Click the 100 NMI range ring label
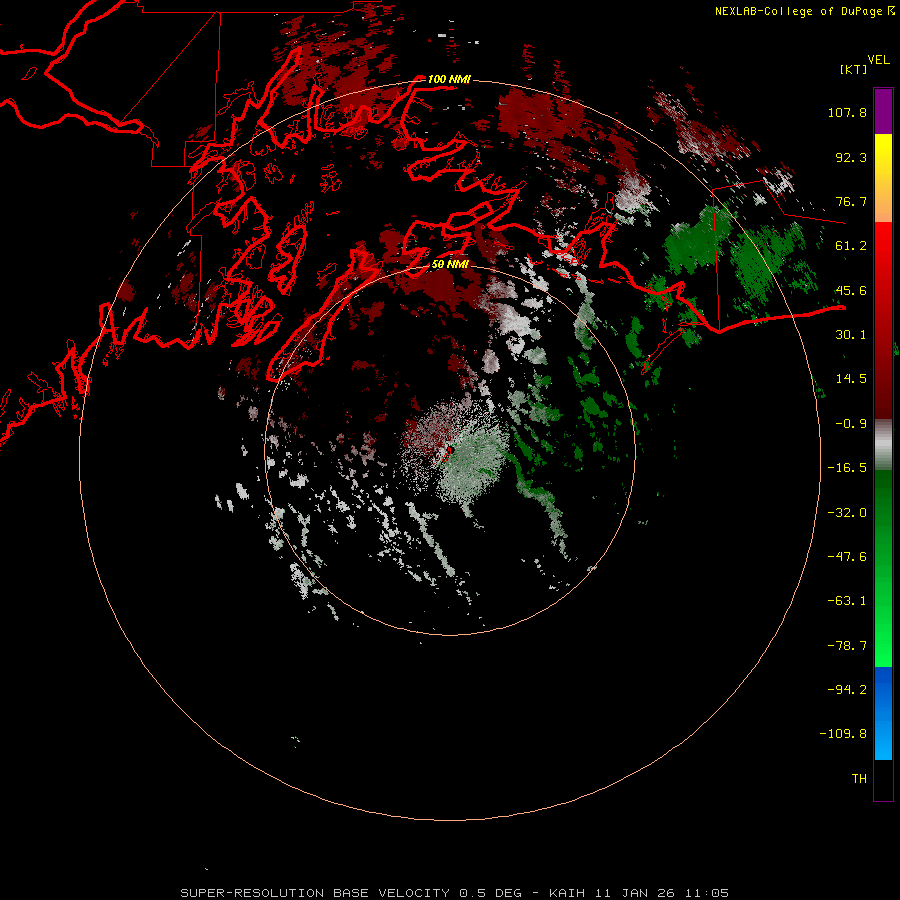900x900 pixels. click(449, 79)
